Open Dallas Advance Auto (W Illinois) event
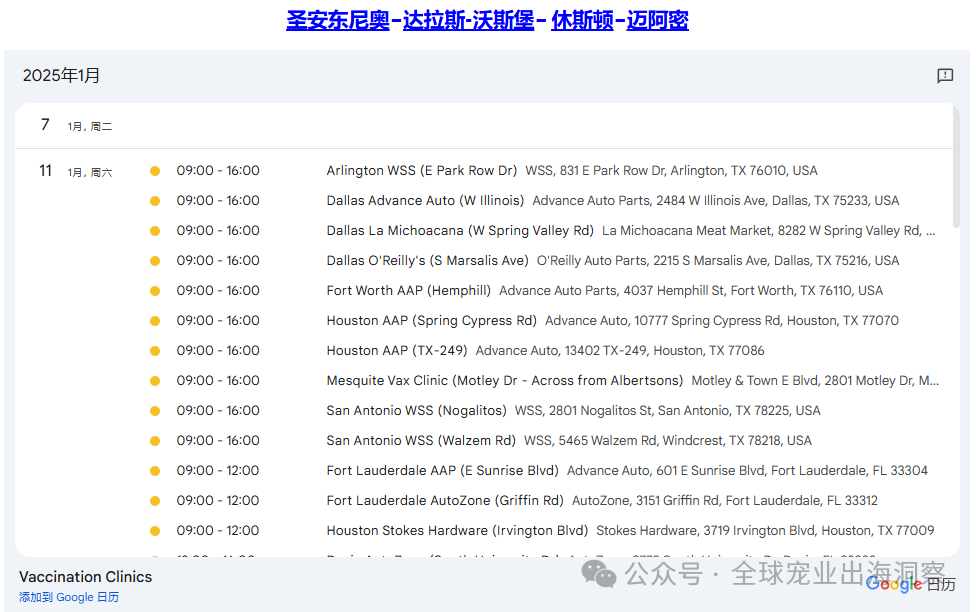This screenshot has height=612, width=976. (x=425, y=201)
